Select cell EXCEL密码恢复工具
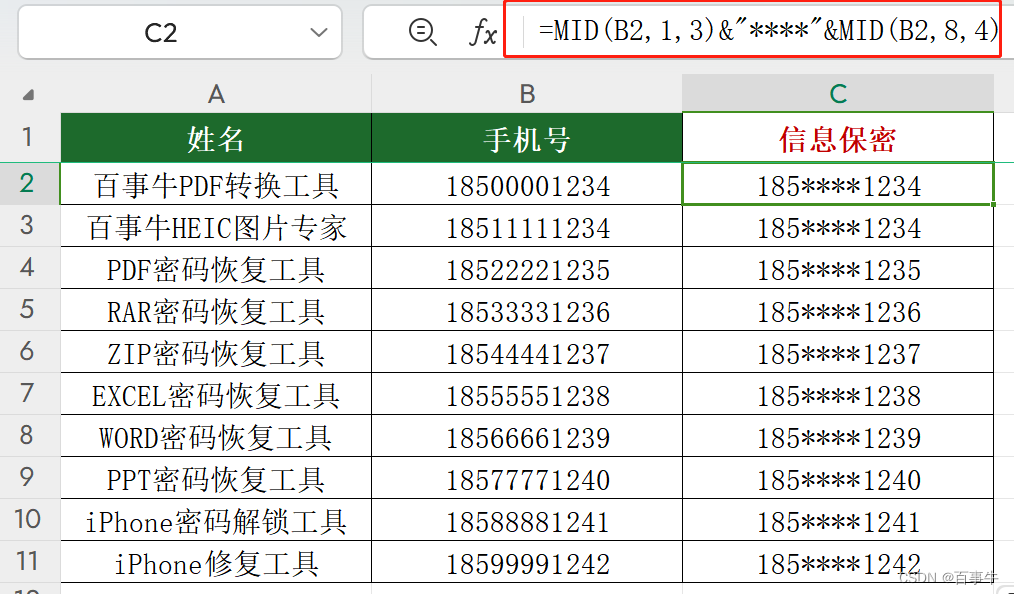1014x594 pixels. (x=216, y=394)
